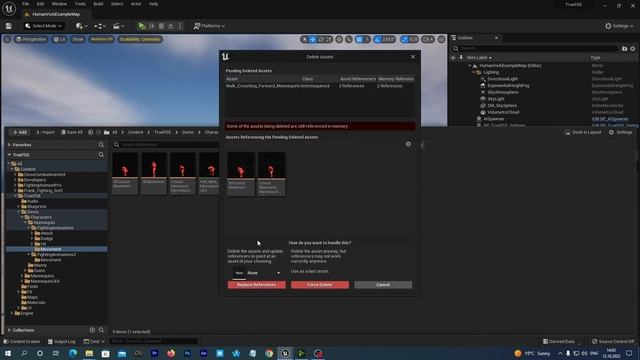The width and height of the screenshot is (640, 360).
Task: Open the Output Log panel
Action: [x=62, y=341]
